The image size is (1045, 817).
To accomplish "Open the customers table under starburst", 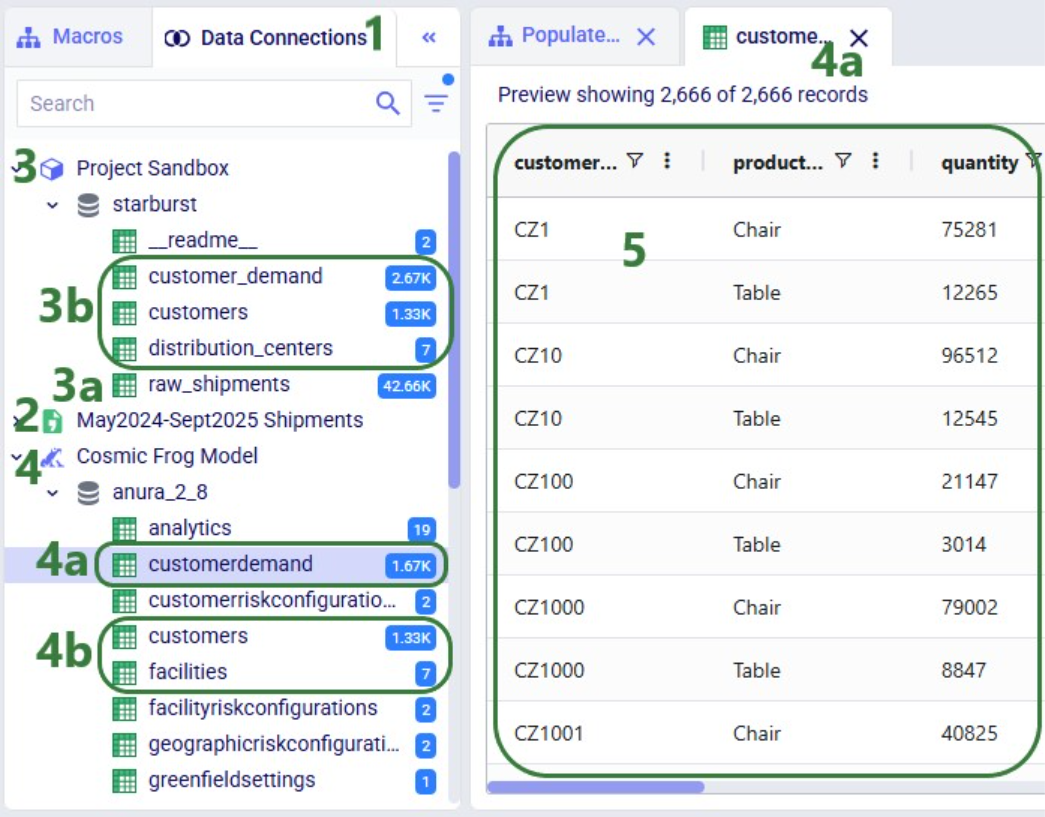I will [198, 312].
